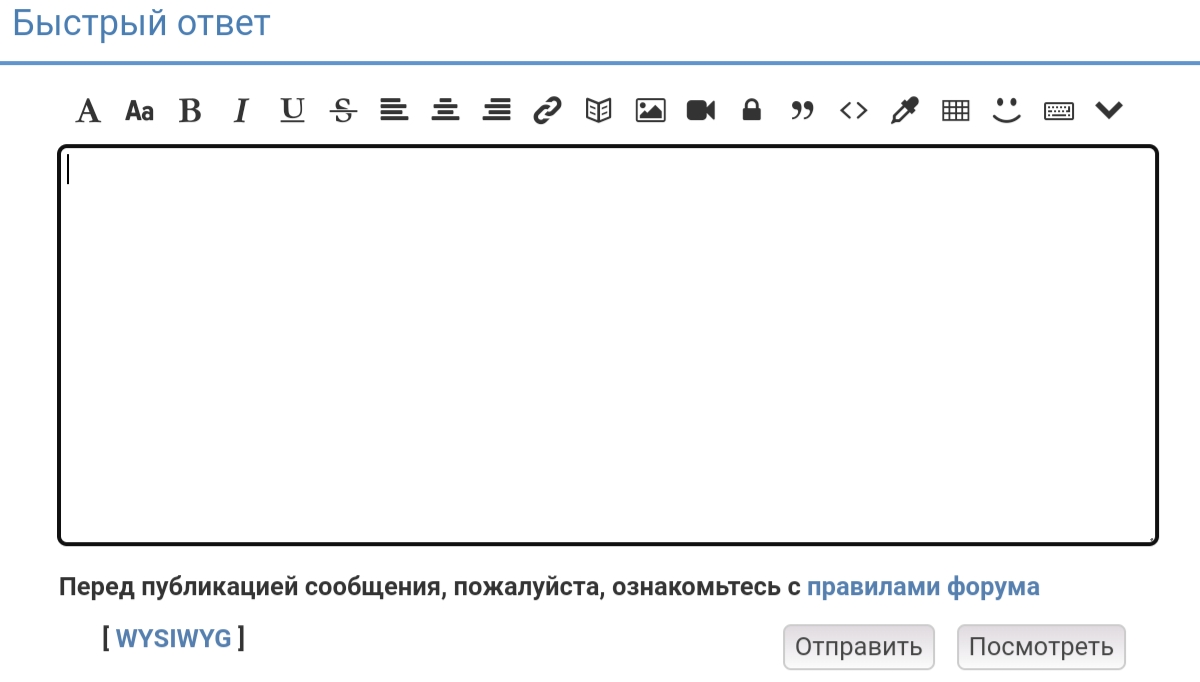Insert a hyperlink with chain icon
The height and width of the screenshot is (682, 1200).
(x=547, y=110)
